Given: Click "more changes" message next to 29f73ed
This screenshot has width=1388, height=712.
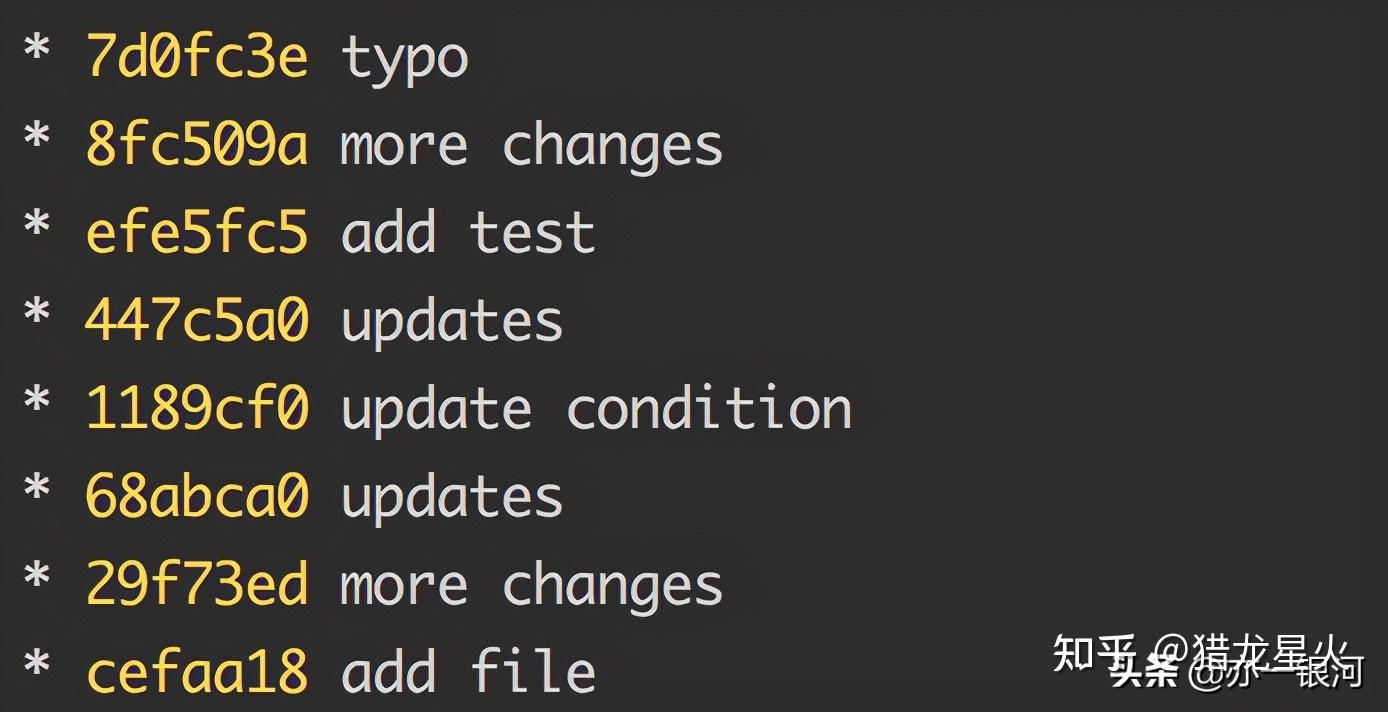Looking at the screenshot, I should point(531,586).
